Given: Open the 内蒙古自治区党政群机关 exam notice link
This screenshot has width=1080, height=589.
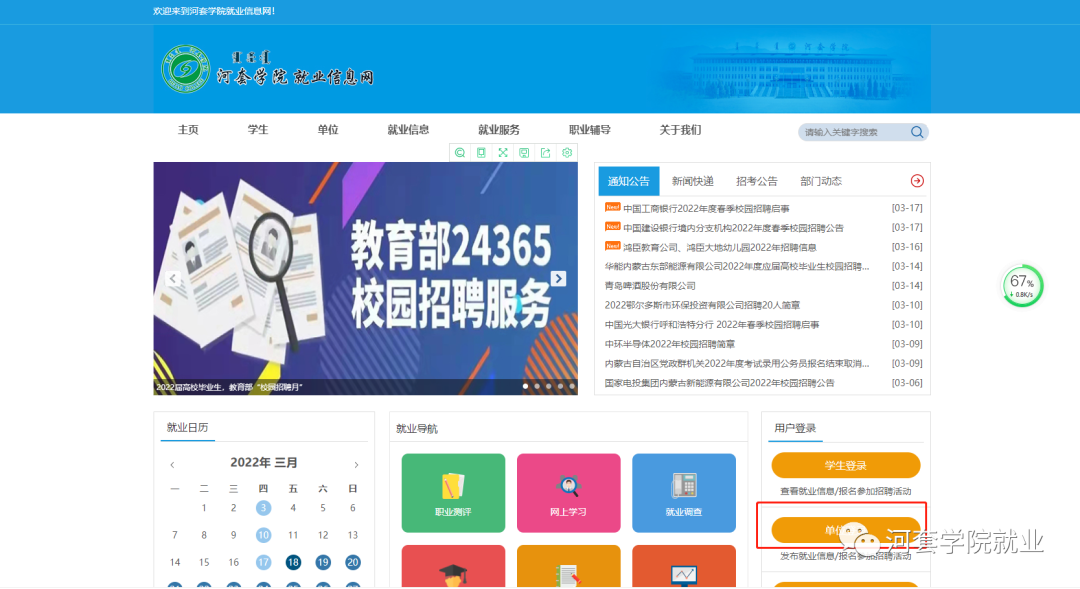Looking at the screenshot, I should tap(737, 363).
